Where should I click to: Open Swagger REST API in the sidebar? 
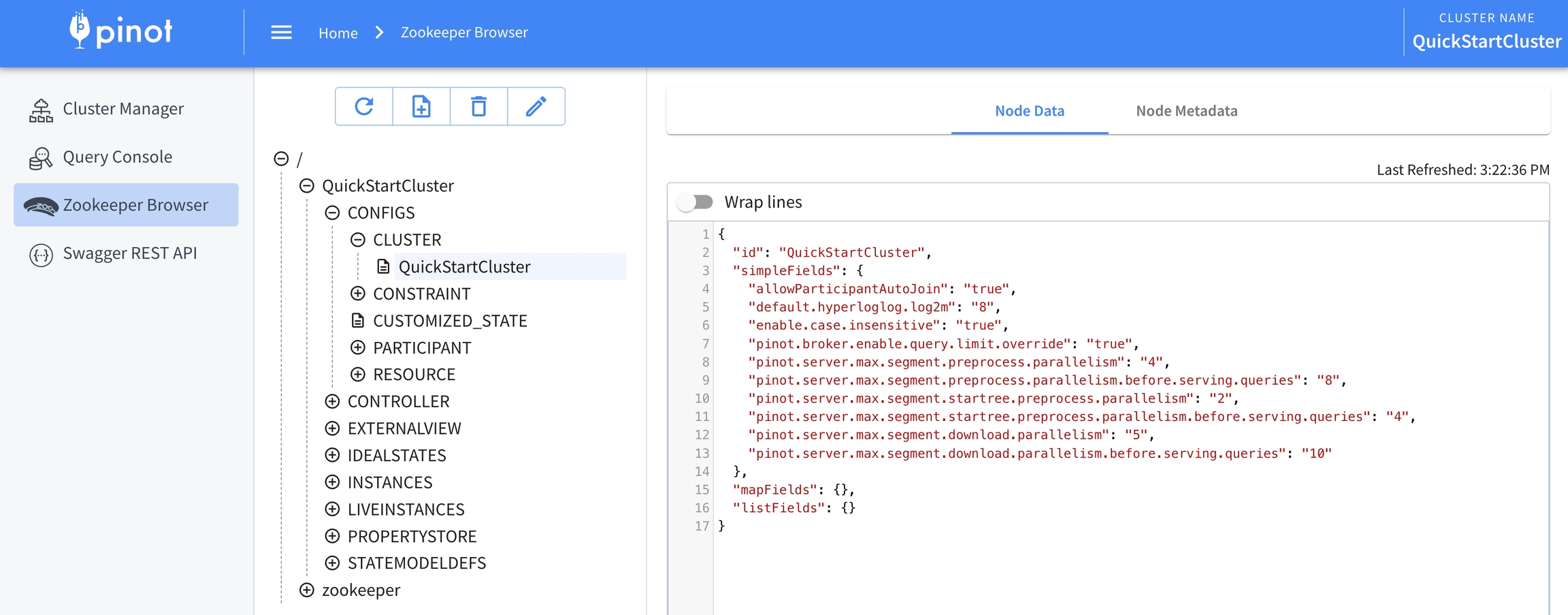129,253
